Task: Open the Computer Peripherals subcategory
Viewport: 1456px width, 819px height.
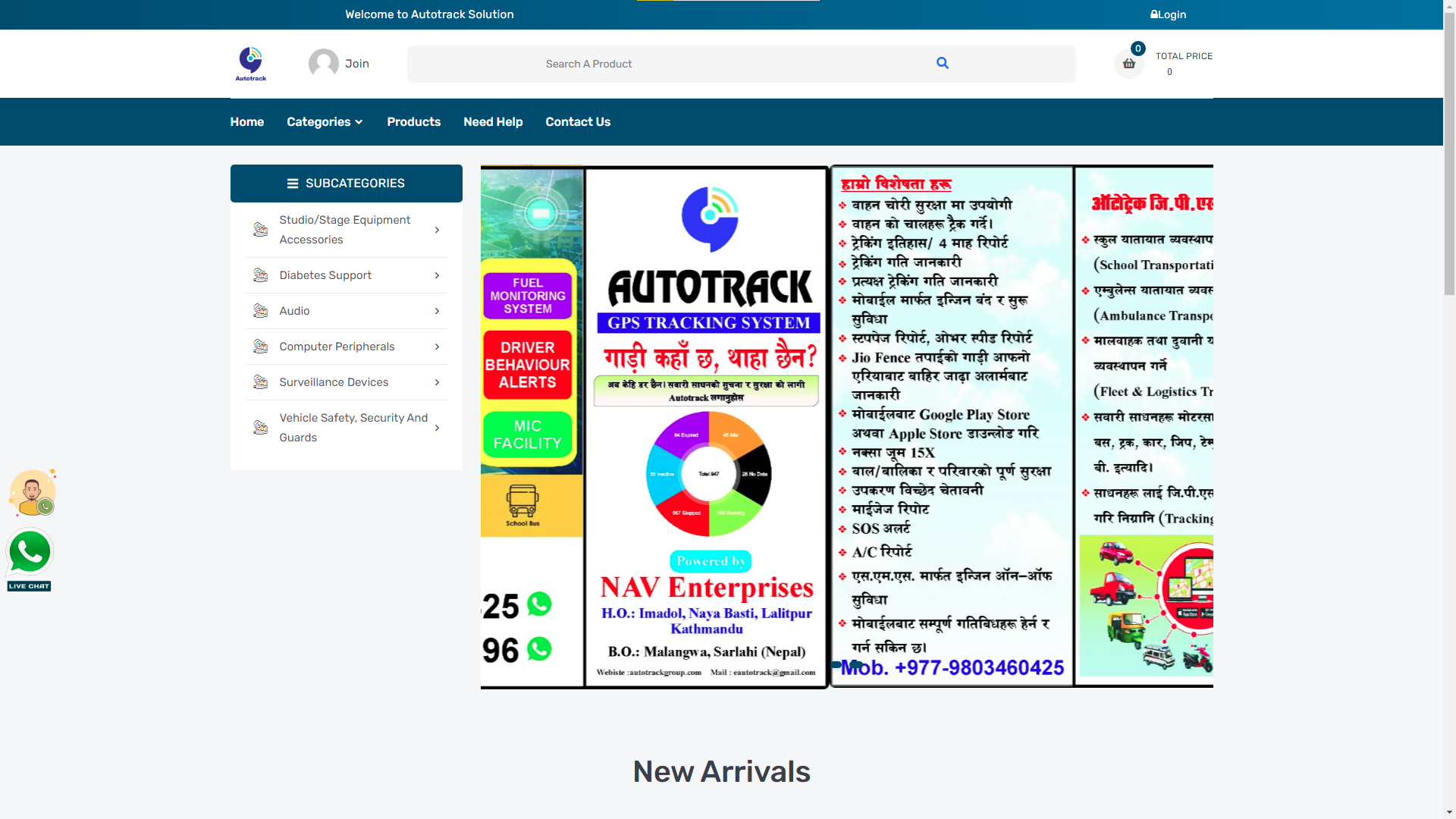Action: [337, 347]
